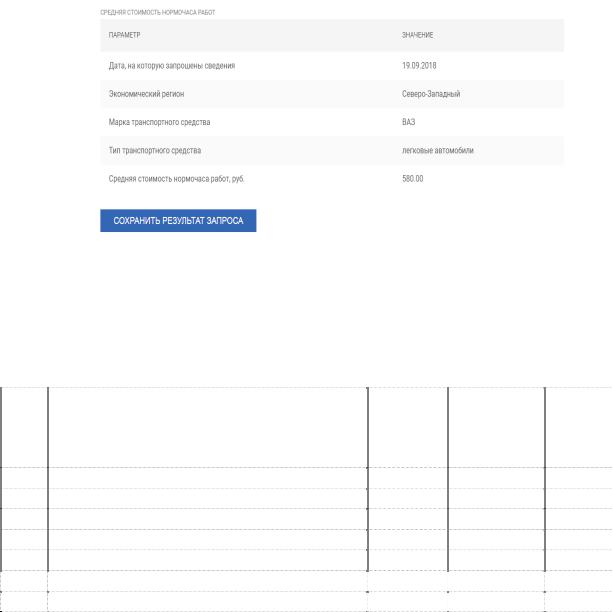The height and width of the screenshot is (612, 613).
Task: Click the легковые автомобили value
Action: coord(437,151)
